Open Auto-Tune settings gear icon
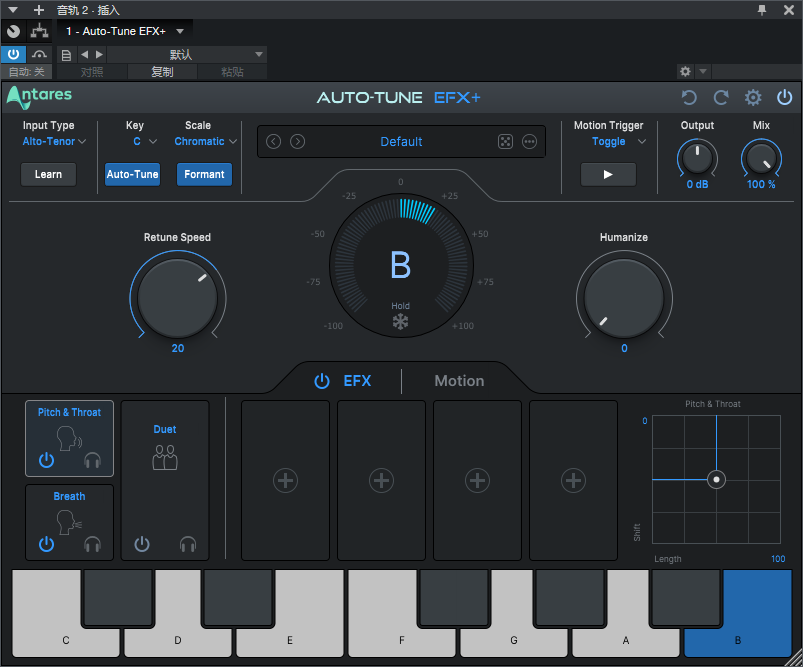The image size is (803, 667). 753,97
